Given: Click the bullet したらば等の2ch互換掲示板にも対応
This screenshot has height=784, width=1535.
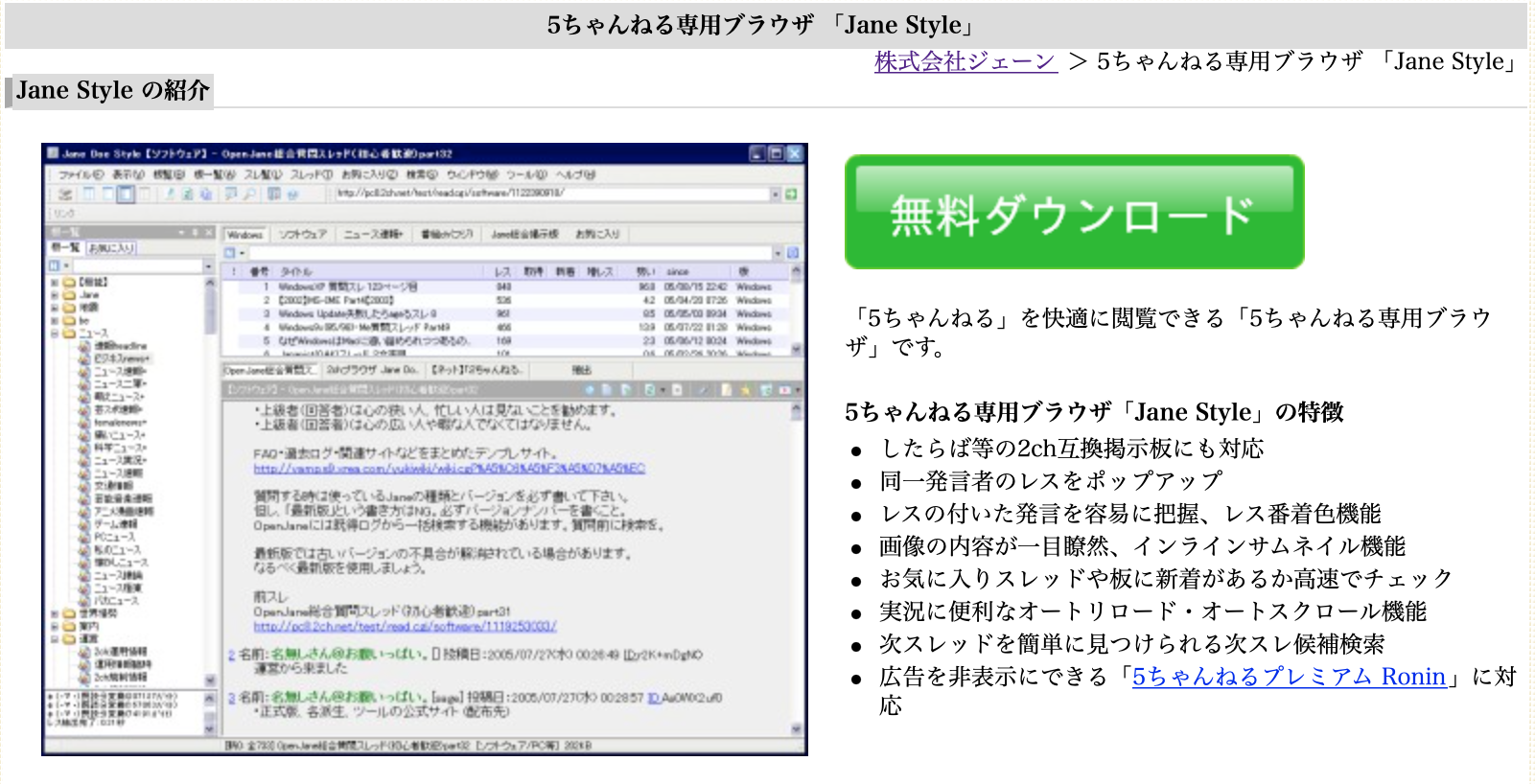Looking at the screenshot, I should [1072, 449].
